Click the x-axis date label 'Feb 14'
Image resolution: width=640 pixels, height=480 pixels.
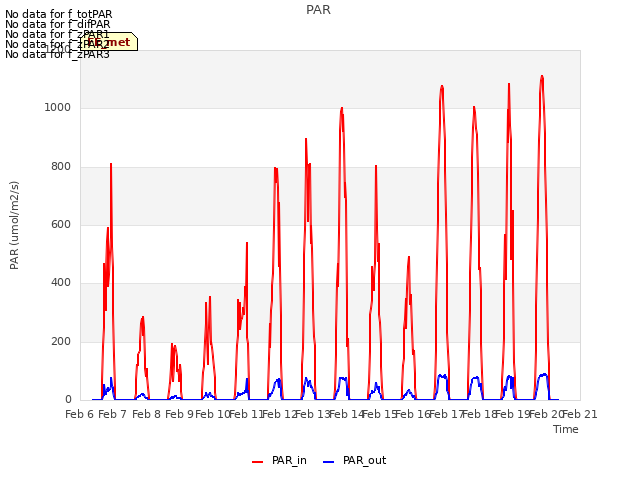(346, 415)
